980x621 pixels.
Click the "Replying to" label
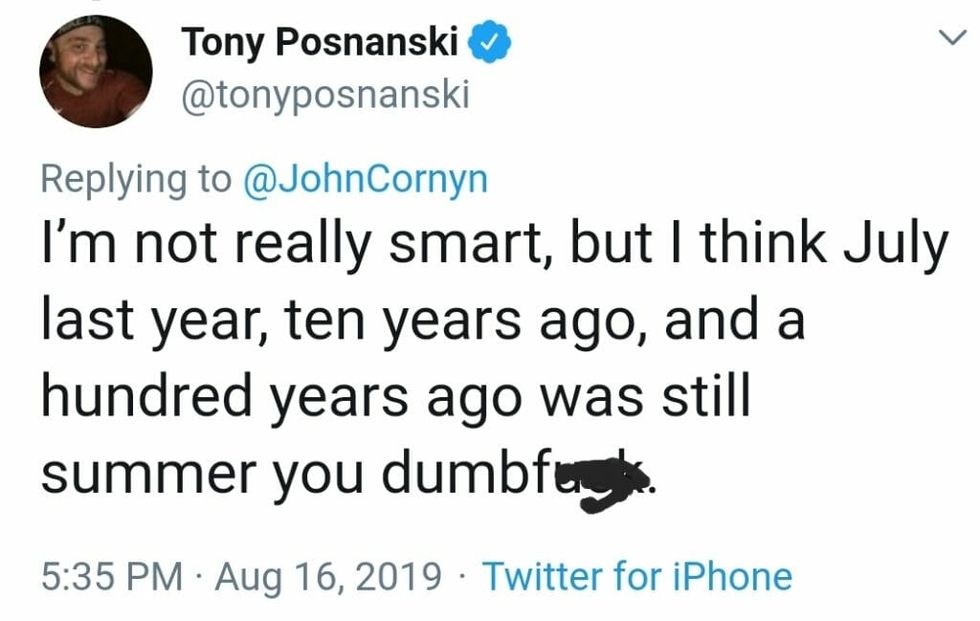point(136,178)
